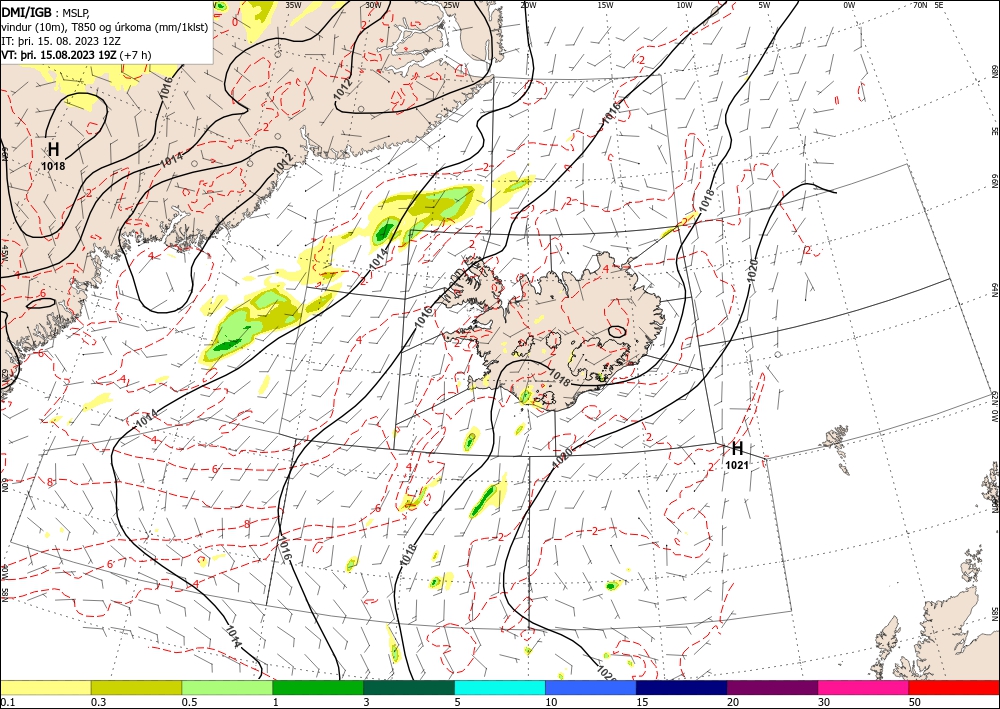Click the olive 0.3 mm legend swatch
Screen dimensions: 1000x709
point(136,687)
